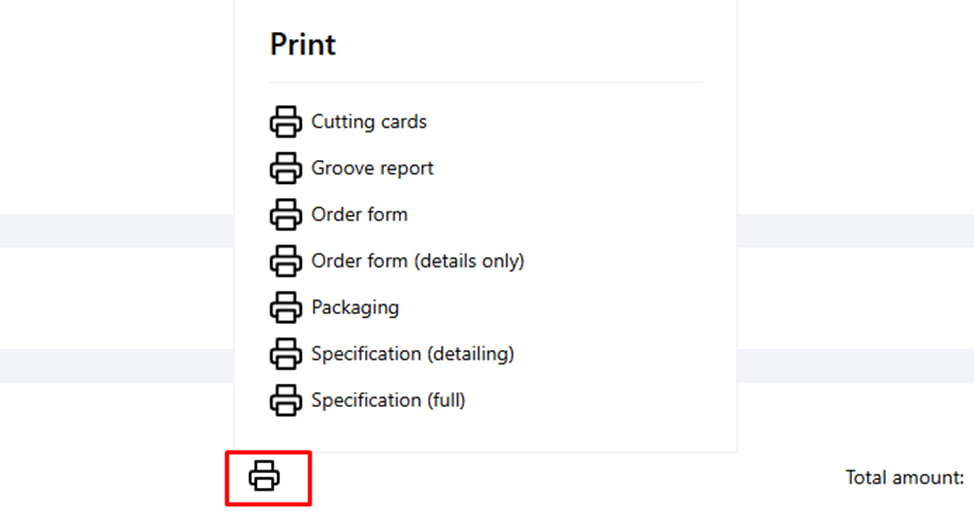974x529 pixels.
Task: Select the Cutting cards text label
Action: click(369, 122)
